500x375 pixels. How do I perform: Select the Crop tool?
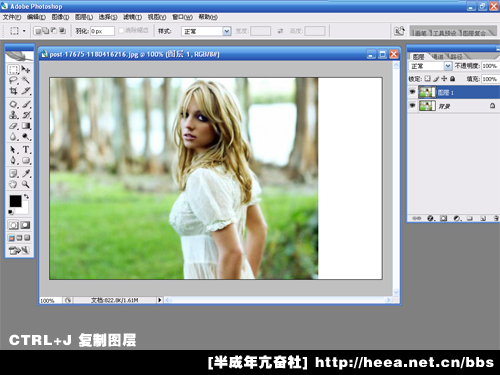(x=13, y=91)
